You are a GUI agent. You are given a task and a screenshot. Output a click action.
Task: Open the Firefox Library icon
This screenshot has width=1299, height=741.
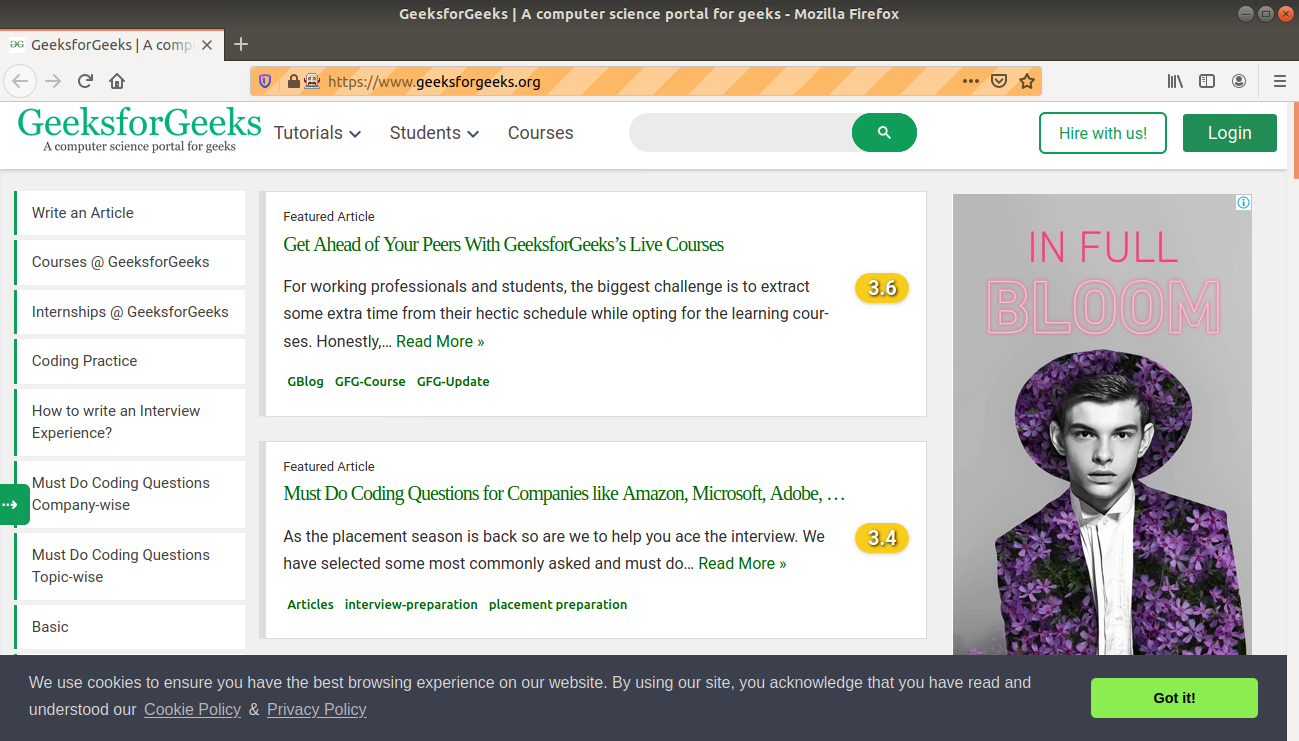click(x=1175, y=81)
